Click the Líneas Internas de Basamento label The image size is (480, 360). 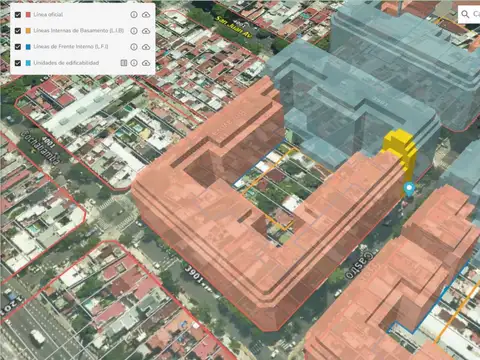[79, 31]
